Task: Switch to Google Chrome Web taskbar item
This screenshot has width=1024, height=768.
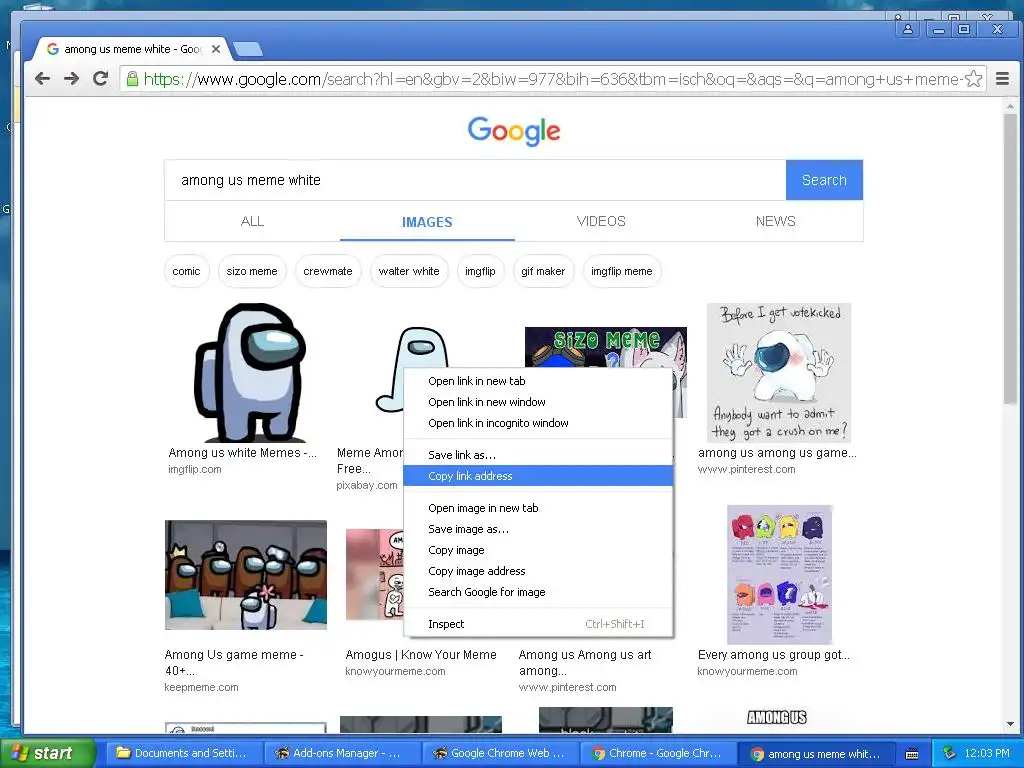Action: pos(500,753)
